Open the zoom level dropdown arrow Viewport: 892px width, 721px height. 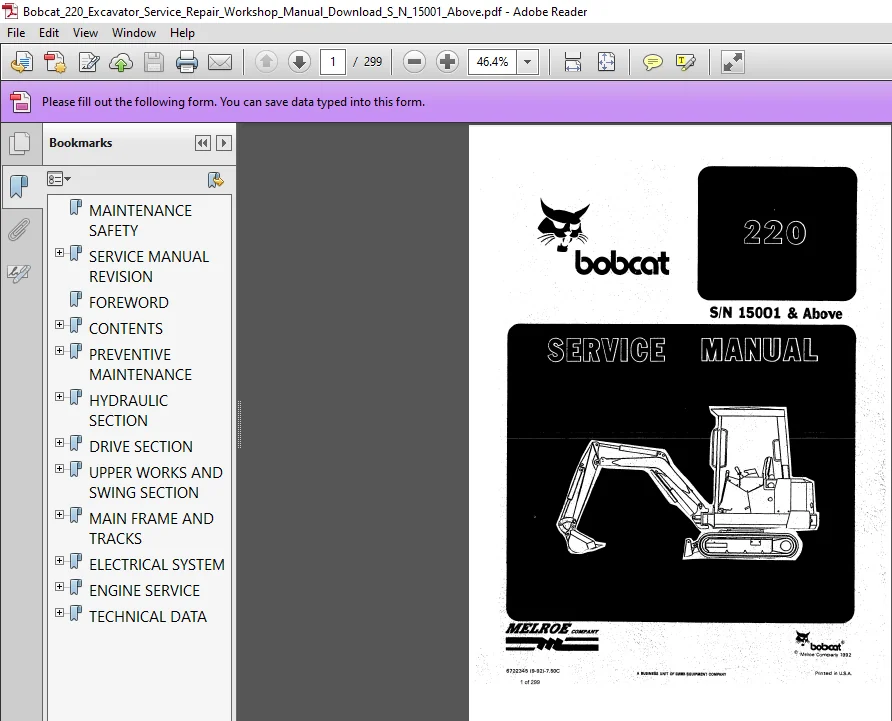tap(527, 61)
